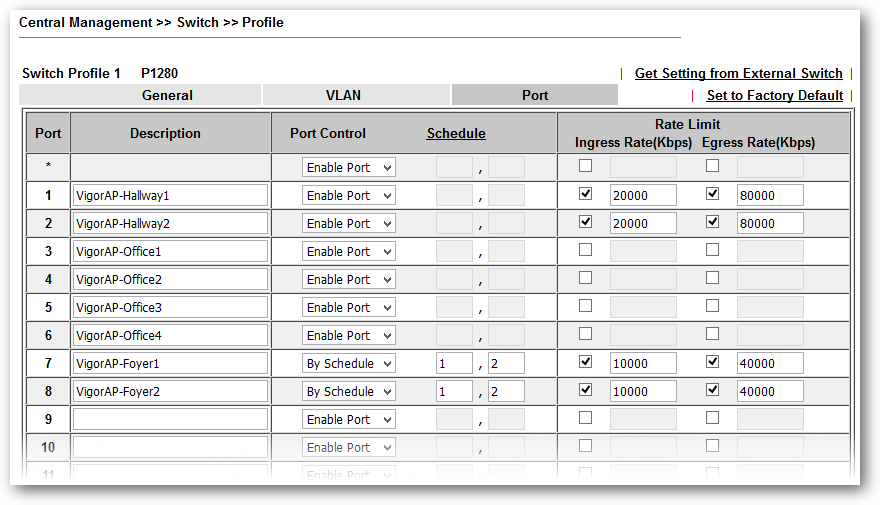Viewport: 880px width, 505px height.
Task: Change Port Control dropdown for port 4
Action: click(348, 280)
